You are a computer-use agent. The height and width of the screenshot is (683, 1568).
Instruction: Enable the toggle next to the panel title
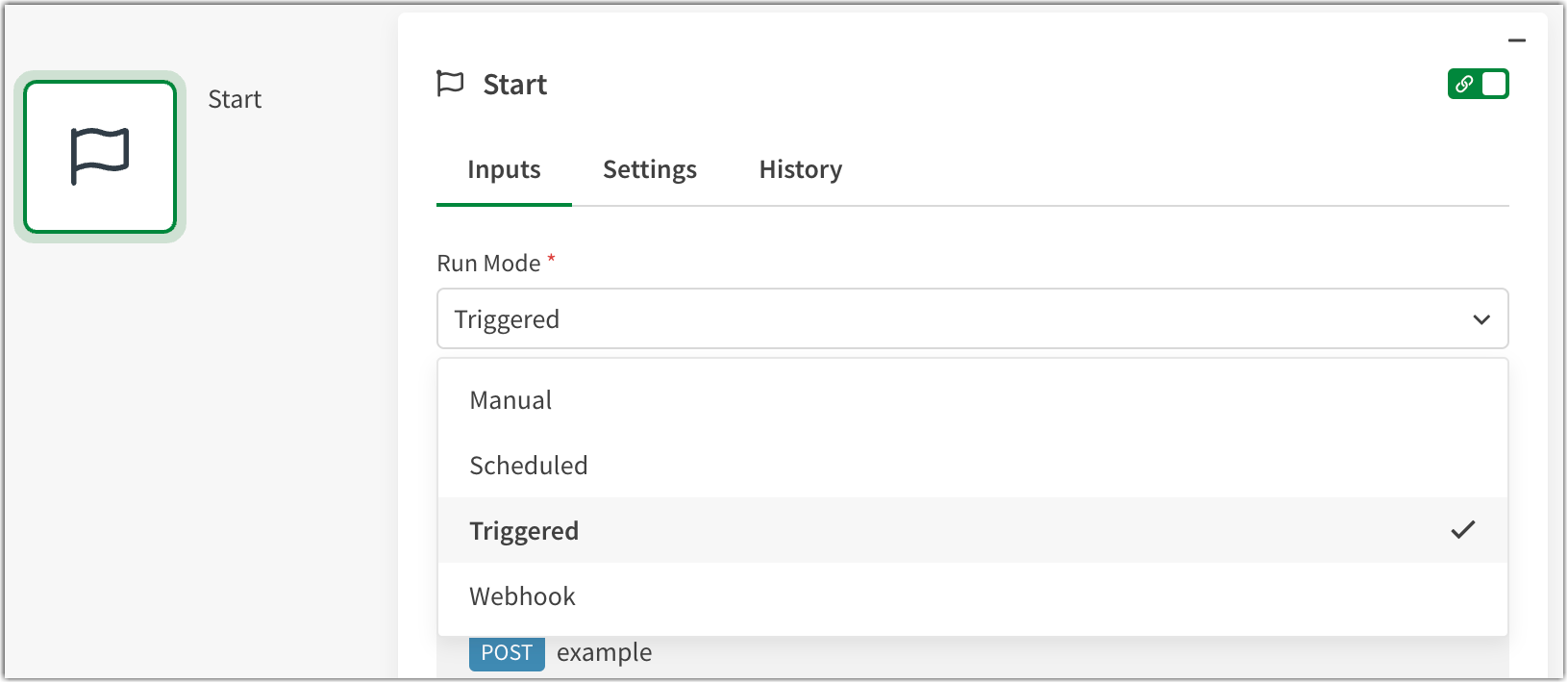pos(1479,84)
